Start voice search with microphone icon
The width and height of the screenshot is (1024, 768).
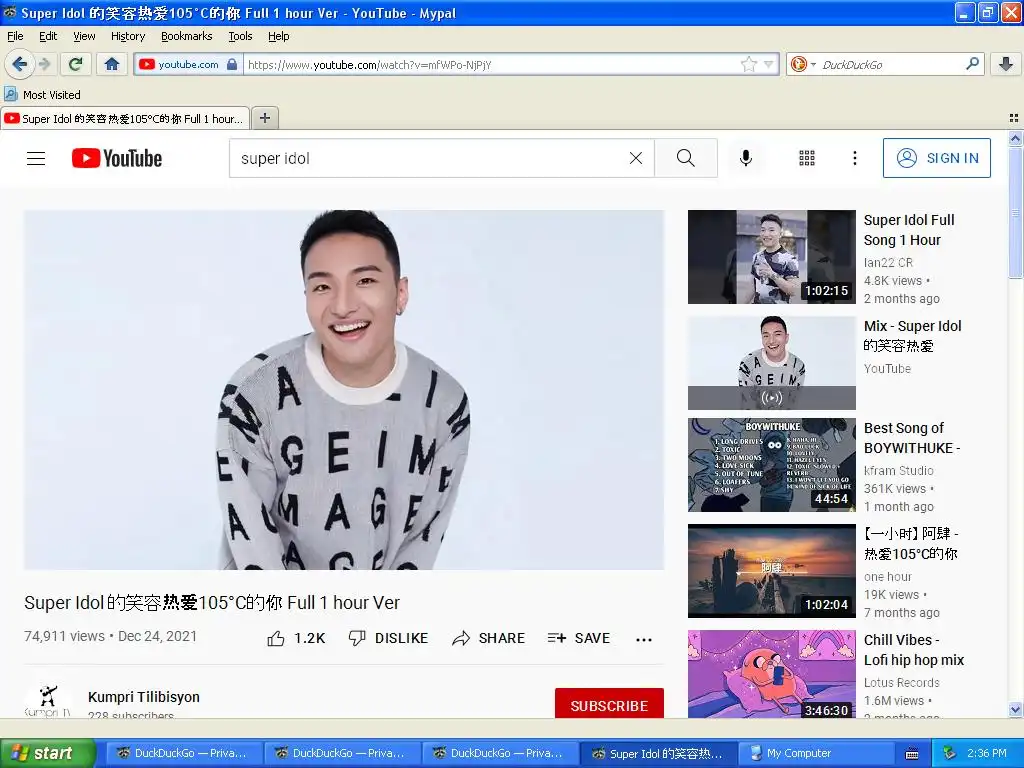[x=745, y=158]
